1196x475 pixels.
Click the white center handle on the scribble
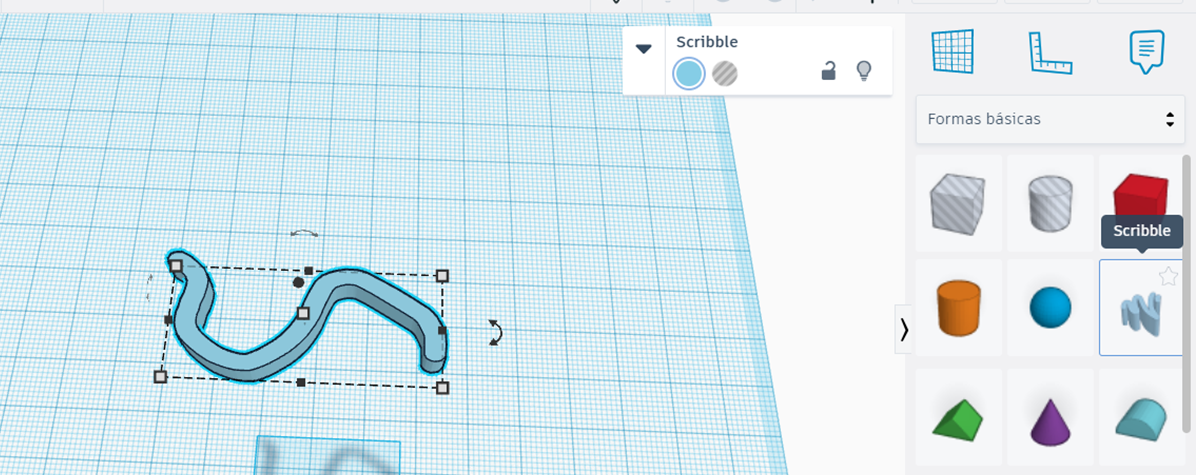pyautogui.click(x=303, y=313)
